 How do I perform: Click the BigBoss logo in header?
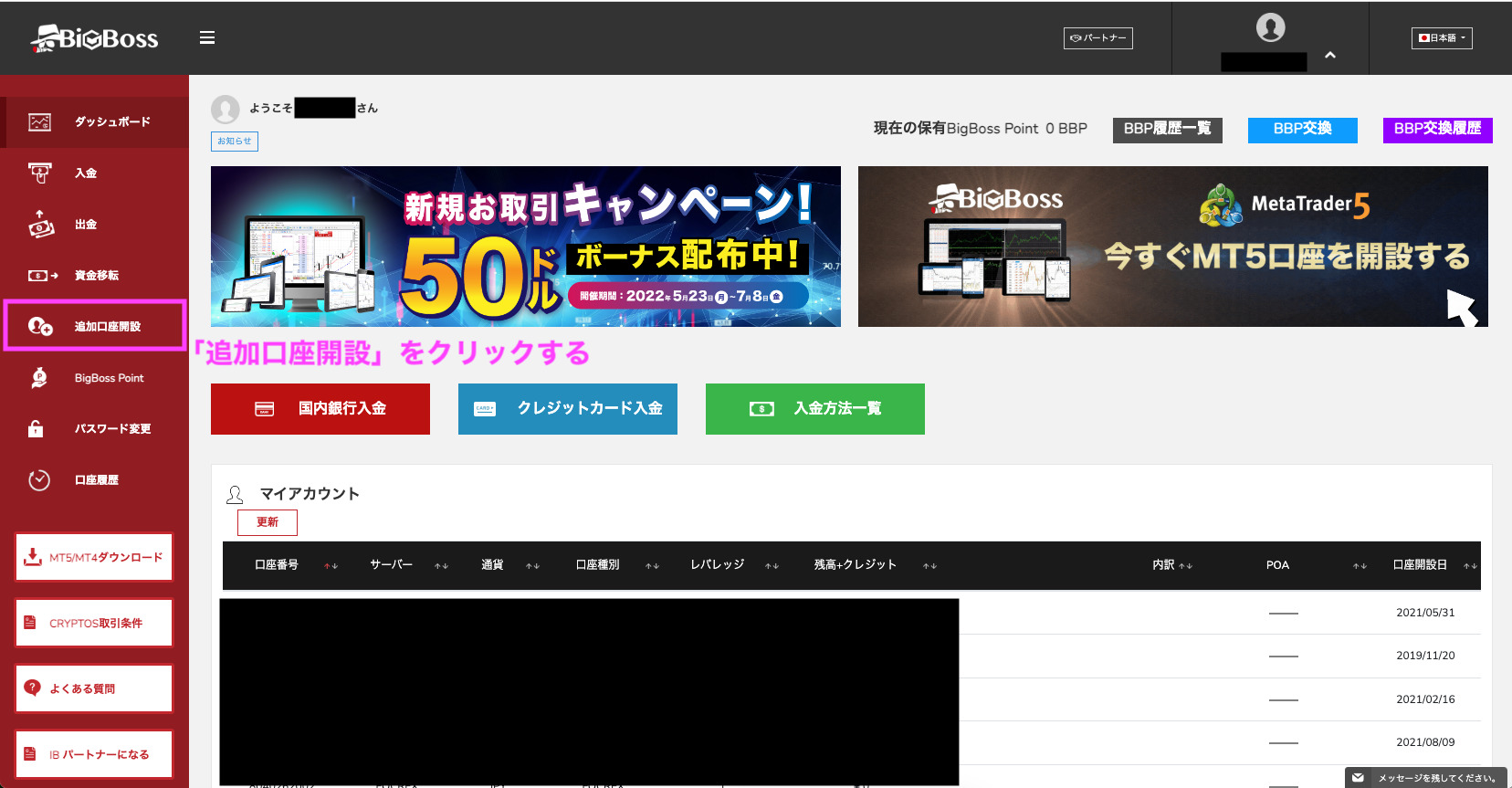point(94,38)
